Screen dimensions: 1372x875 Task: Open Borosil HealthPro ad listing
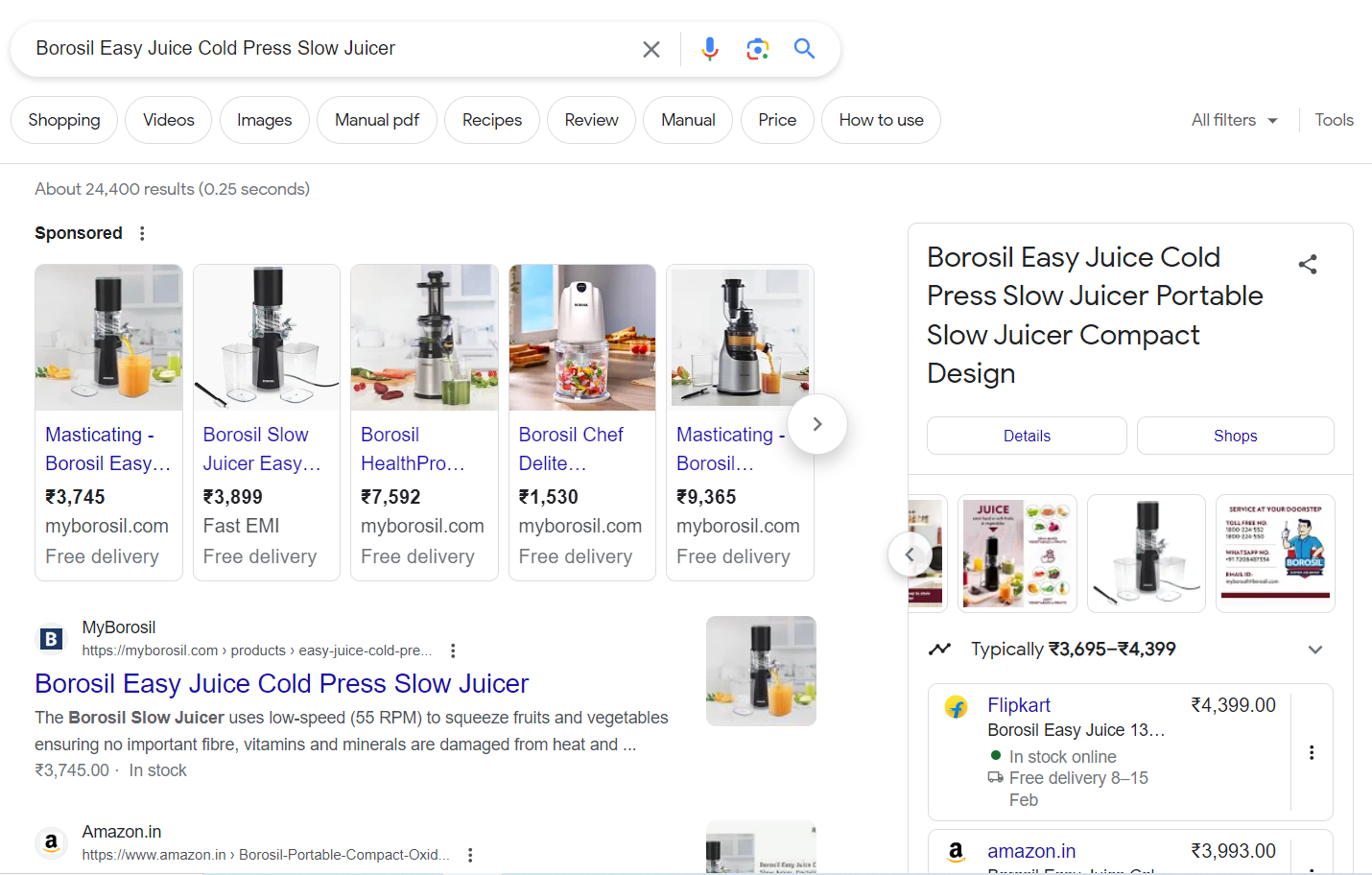pos(414,449)
